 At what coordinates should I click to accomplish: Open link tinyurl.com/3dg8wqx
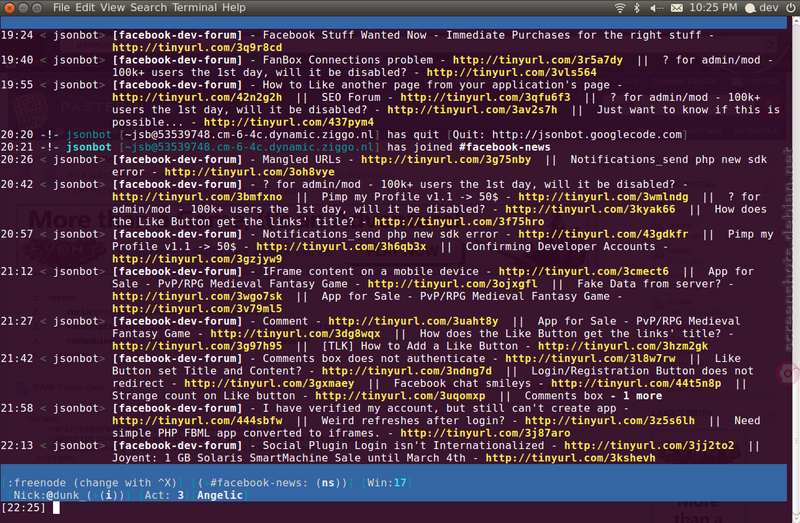click(295, 333)
